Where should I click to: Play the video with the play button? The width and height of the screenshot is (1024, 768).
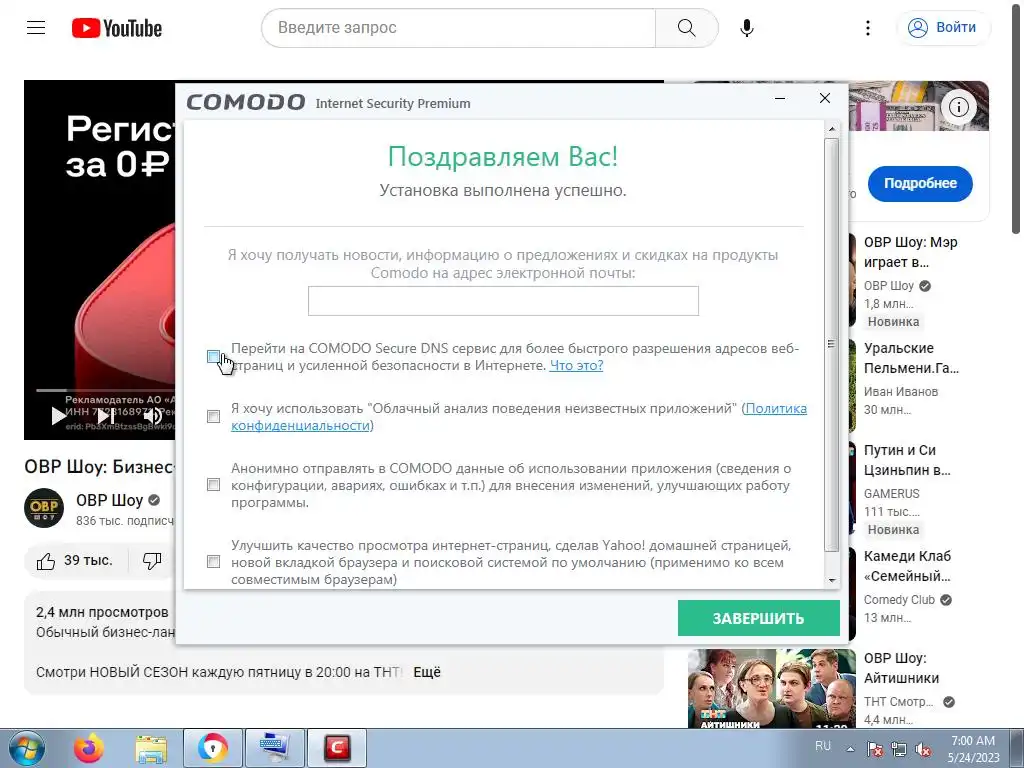click(58, 415)
